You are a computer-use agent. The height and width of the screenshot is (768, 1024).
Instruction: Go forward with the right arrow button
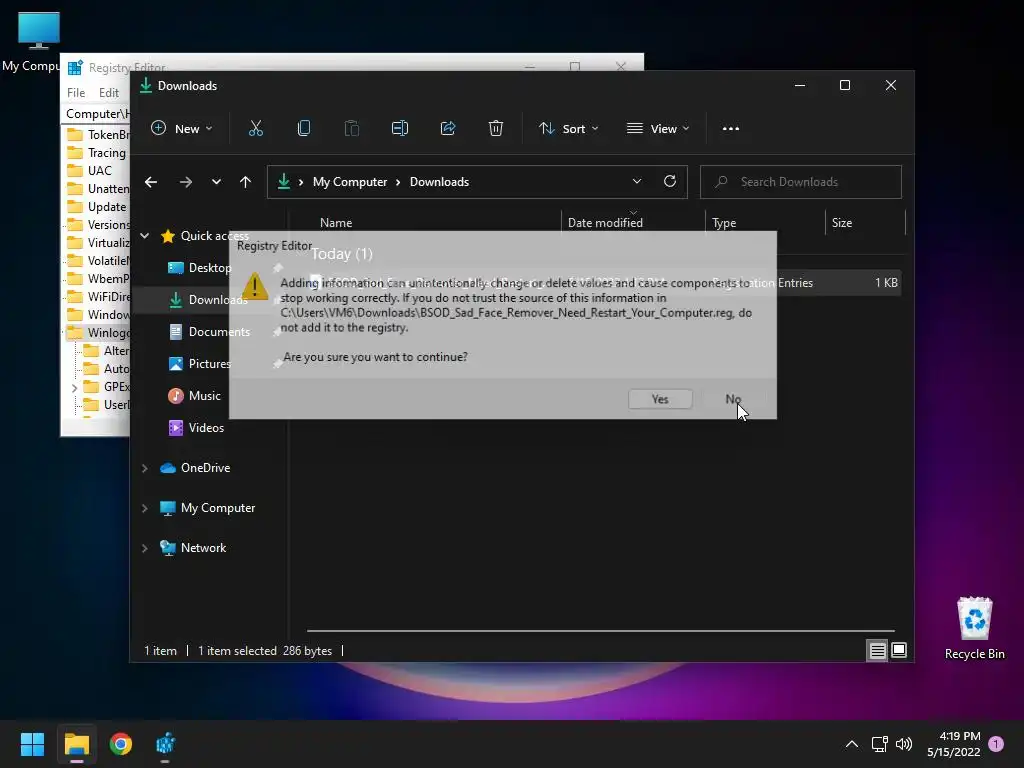186,182
